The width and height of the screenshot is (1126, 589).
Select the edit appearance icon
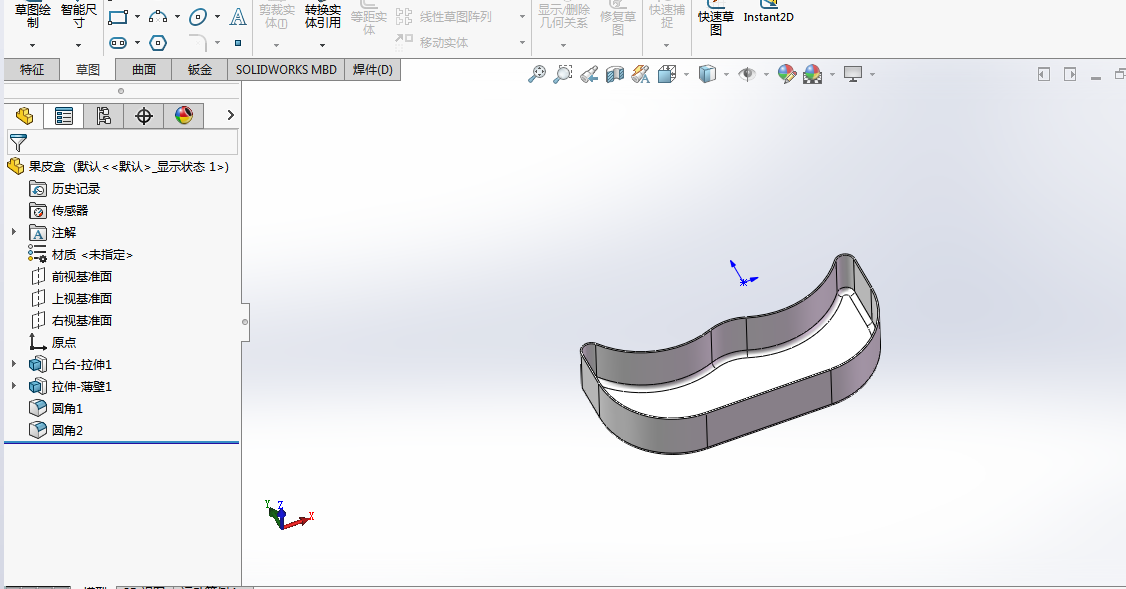785,74
